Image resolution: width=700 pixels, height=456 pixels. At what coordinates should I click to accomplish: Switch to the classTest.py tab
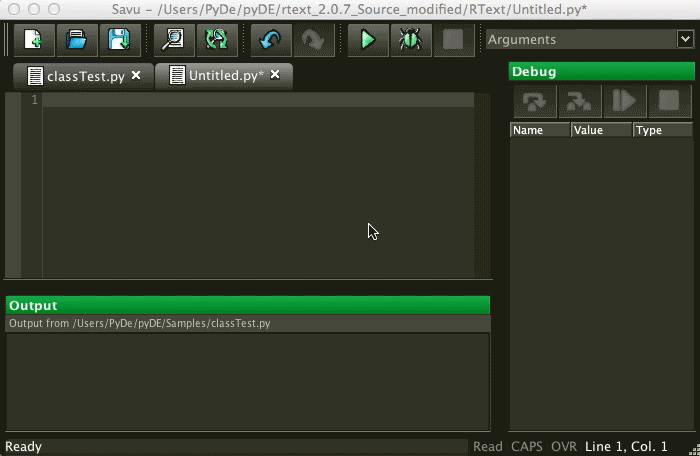[76, 76]
